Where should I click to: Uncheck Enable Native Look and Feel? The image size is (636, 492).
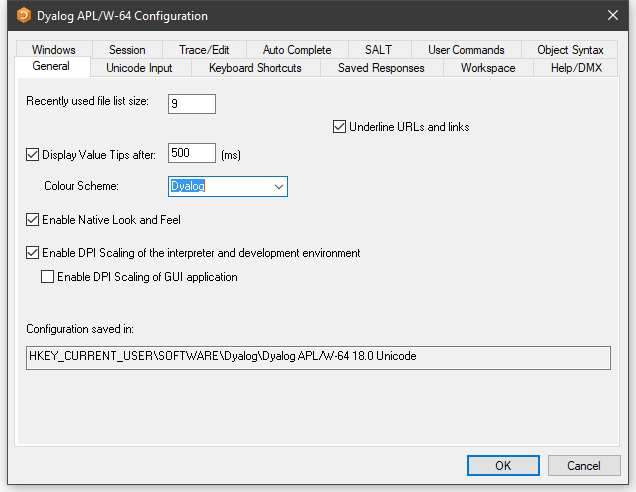click(x=32, y=219)
